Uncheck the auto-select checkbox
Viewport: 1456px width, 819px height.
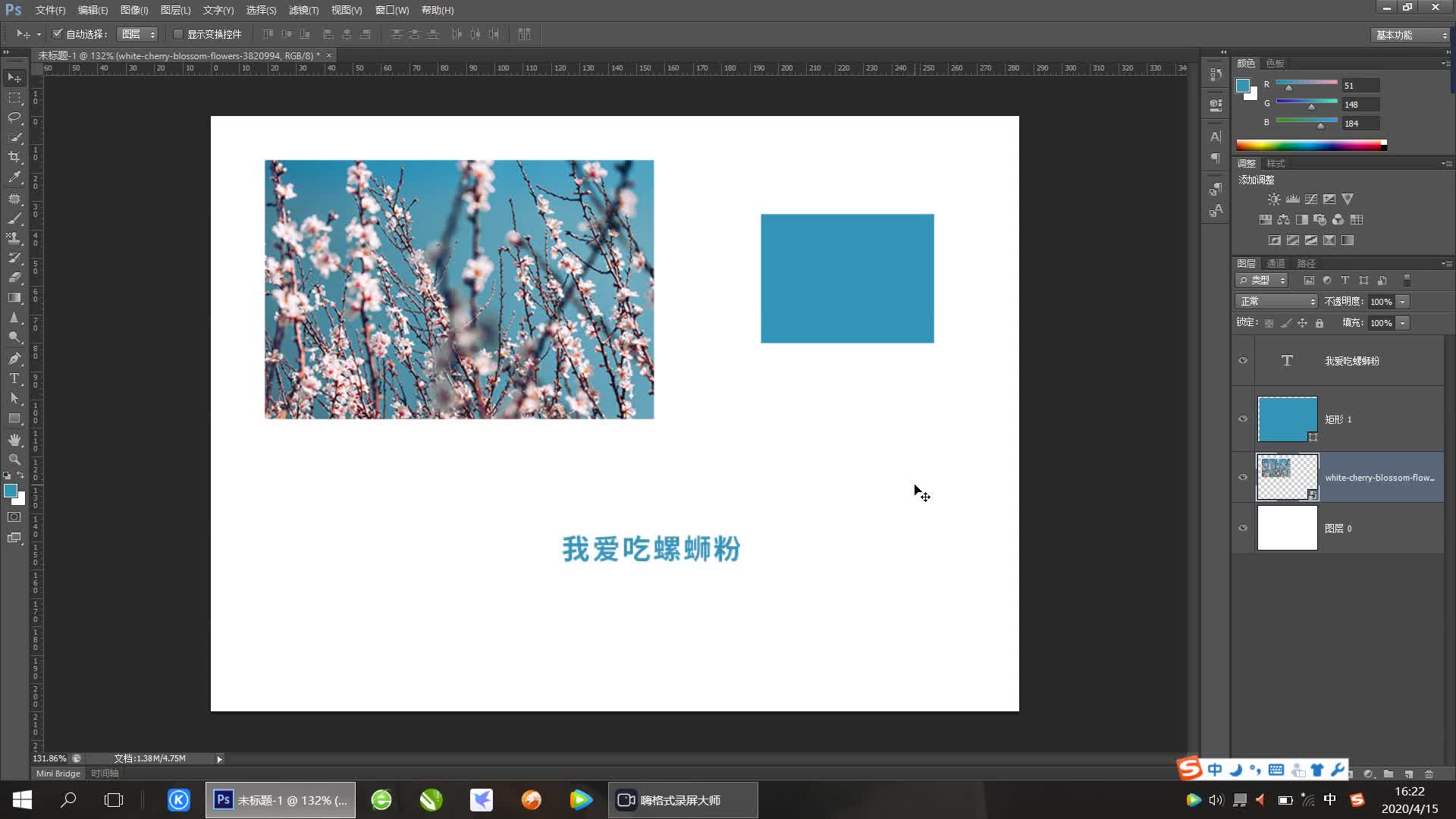(x=57, y=34)
